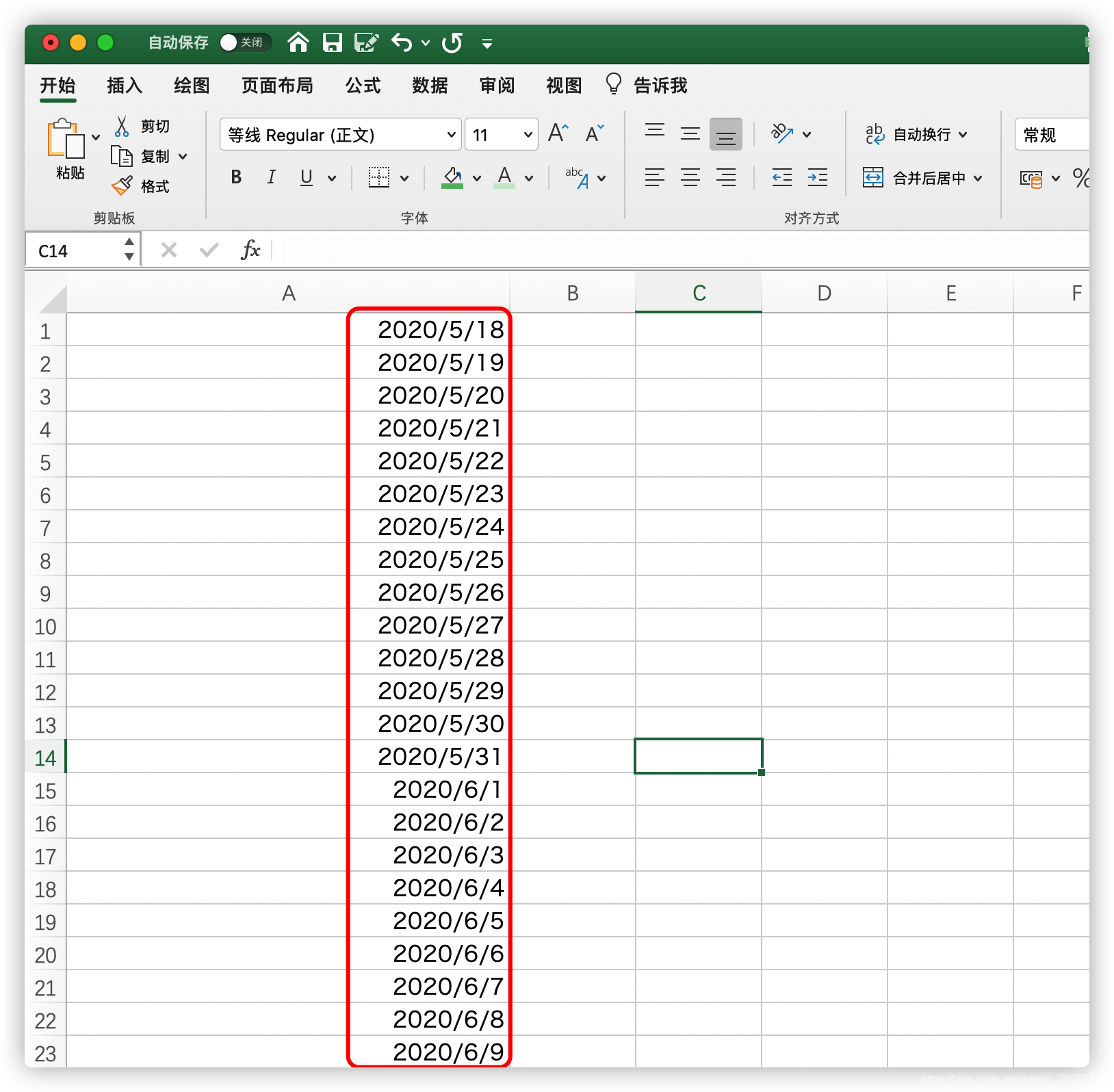Select column C header
This screenshot has height=1092, width=1114.
(x=699, y=293)
